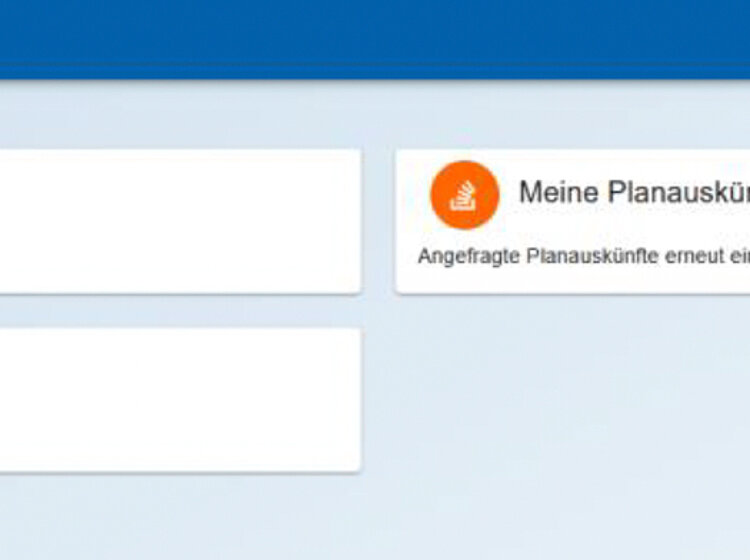Click the page background beneath the lower-left card
The image size is (750, 560).
180,516
